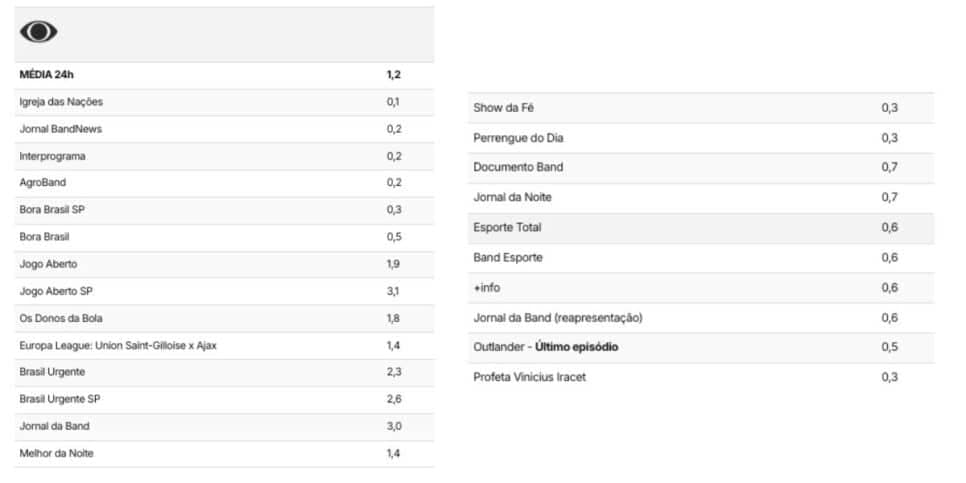
Task: Click the +info program entry
Action: click(700, 288)
